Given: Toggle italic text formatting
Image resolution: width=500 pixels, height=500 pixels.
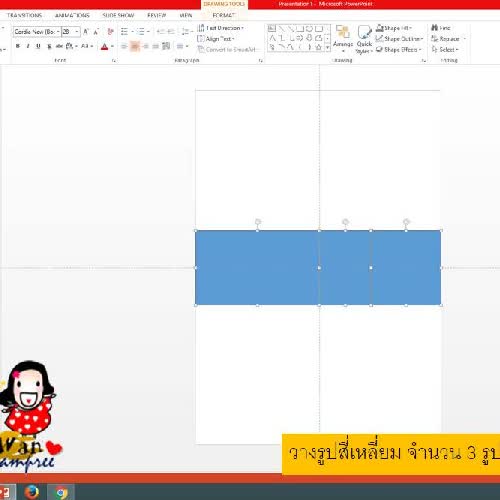Looking at the screenshot, I should (x=28, y=46).
